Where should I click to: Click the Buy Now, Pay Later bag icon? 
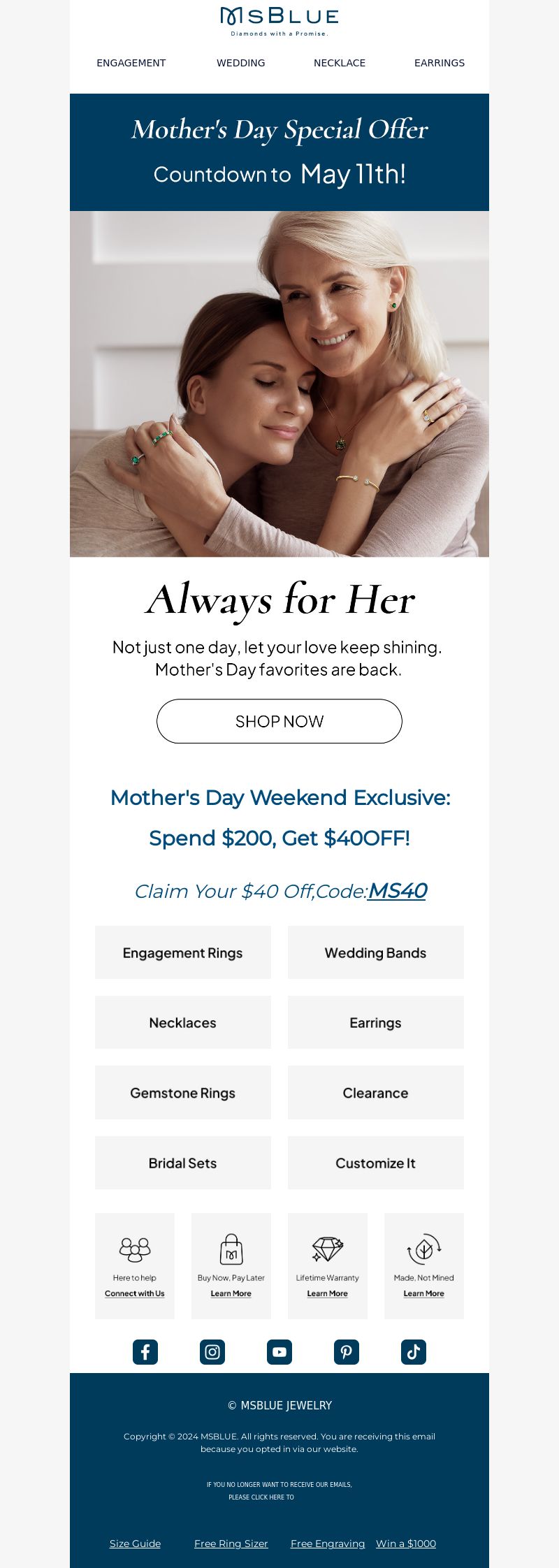(231, 1249)
